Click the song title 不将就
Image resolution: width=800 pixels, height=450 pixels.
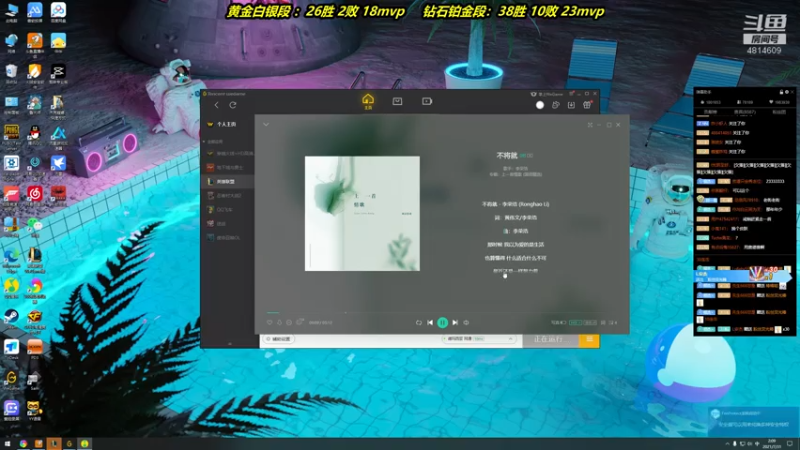point(507,156)
